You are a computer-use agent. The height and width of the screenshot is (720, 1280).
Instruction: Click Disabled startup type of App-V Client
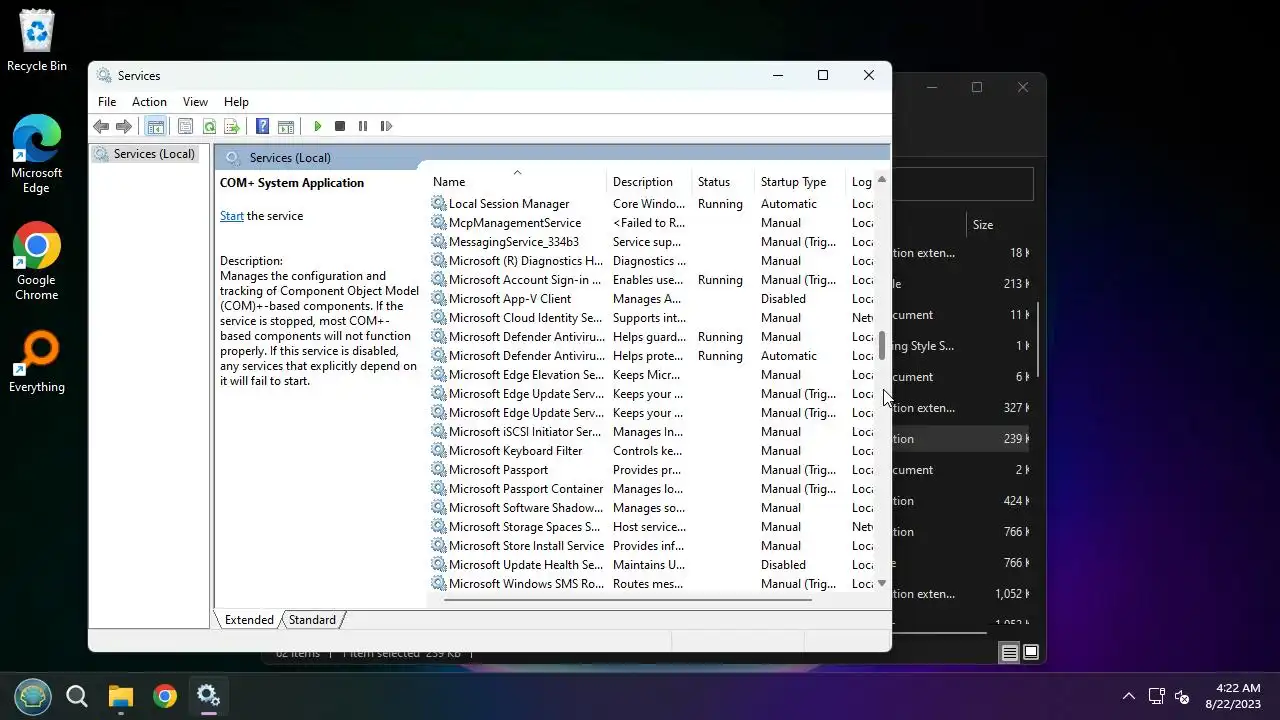[783, 299]
